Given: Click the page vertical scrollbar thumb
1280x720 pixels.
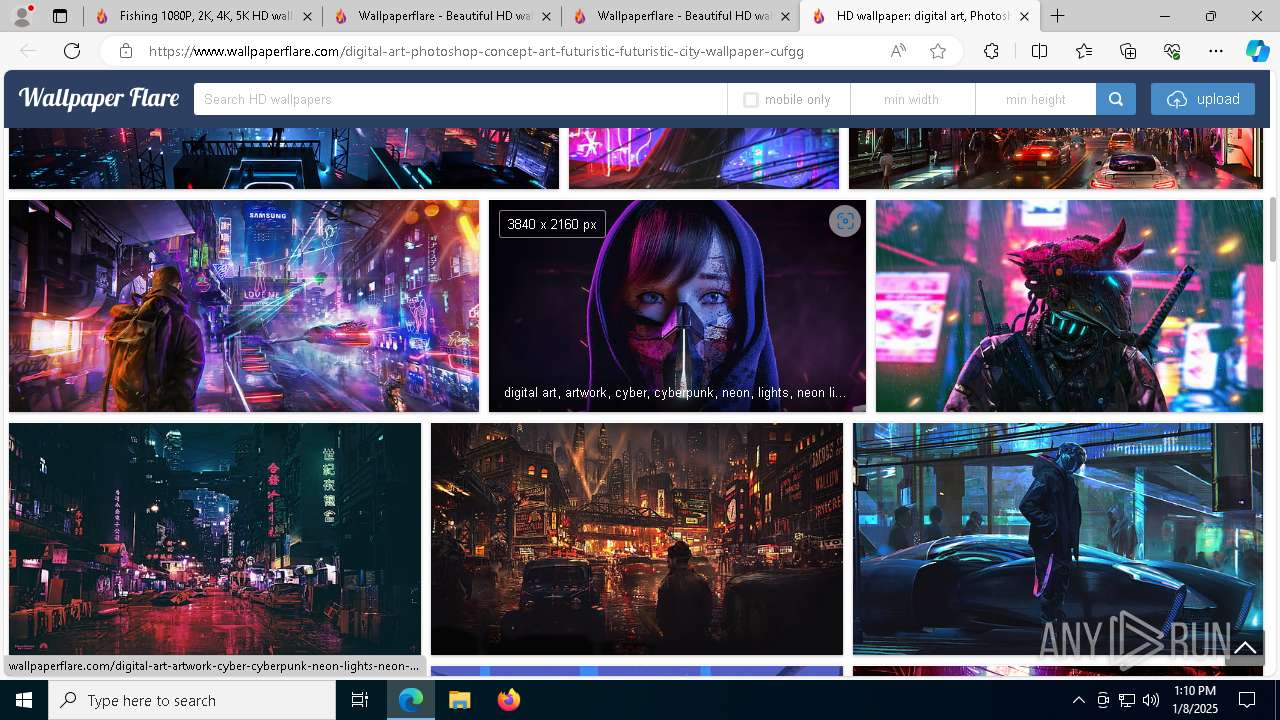Looking at the screenshot, I should coord(1273,230).
